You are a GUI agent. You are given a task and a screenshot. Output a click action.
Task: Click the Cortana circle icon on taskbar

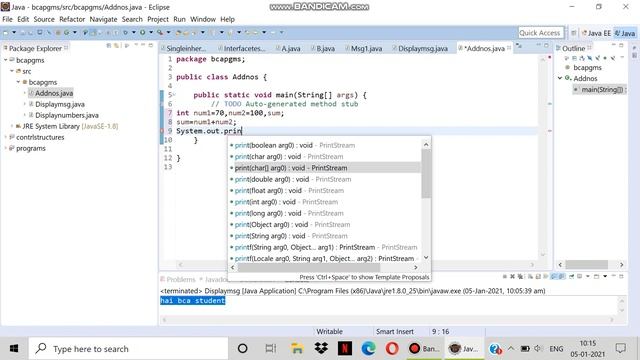(x=242, y=349)
